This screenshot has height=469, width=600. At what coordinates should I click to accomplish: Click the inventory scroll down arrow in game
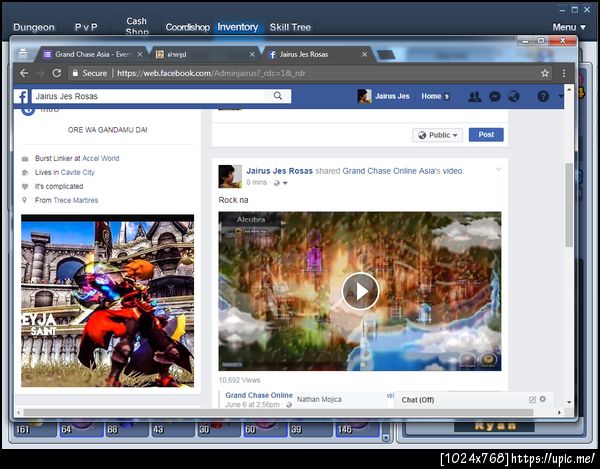(x=386, y=437)
